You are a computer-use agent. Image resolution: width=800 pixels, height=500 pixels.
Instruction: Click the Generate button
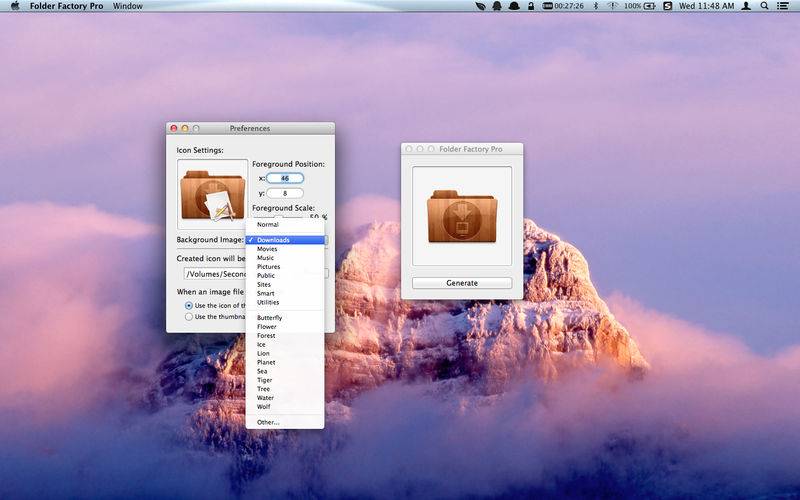pos(462,283)
